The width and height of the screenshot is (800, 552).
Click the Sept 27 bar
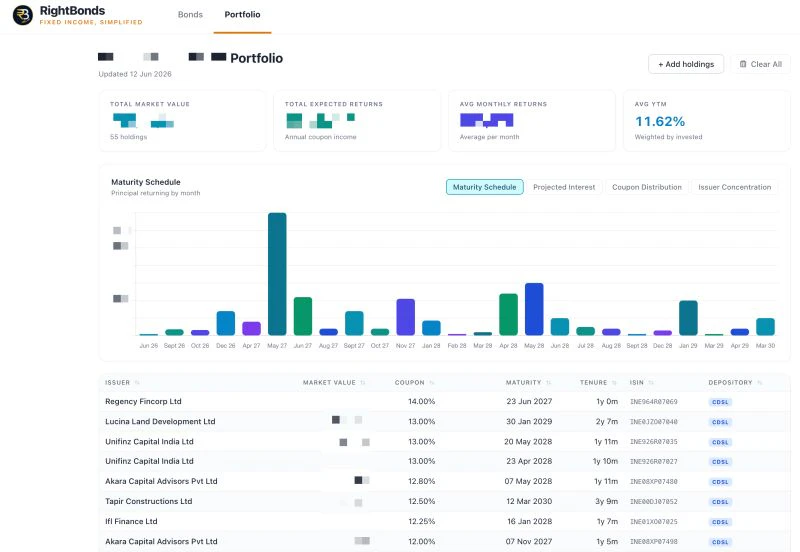pos(354,323)
